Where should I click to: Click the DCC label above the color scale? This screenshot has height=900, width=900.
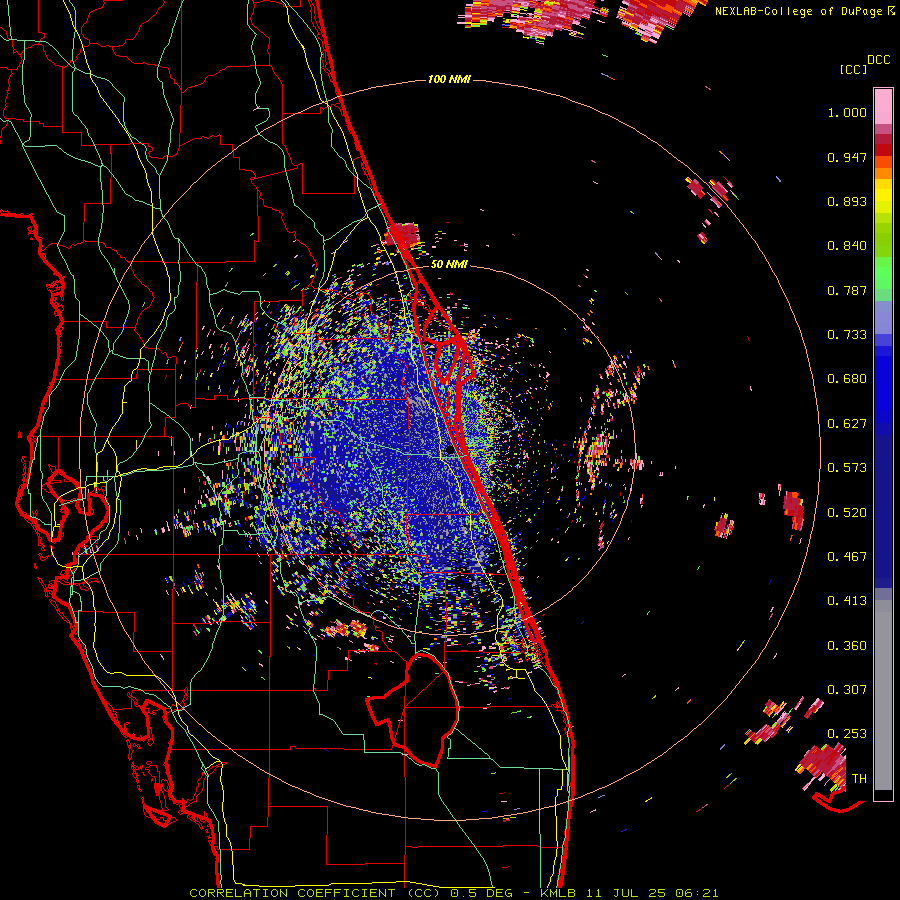(x=879, y=60)
